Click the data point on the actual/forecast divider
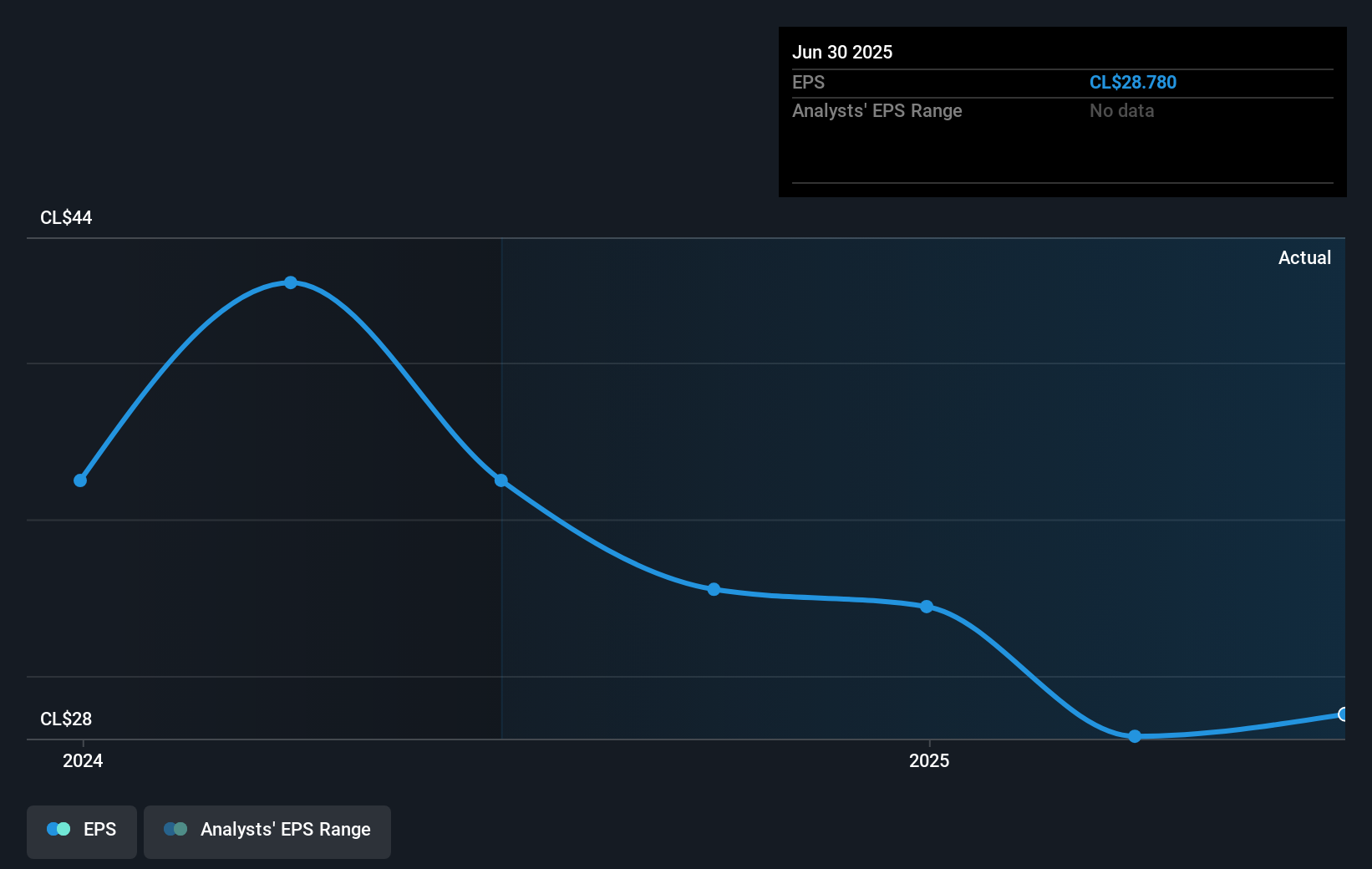This screenshot has height=869, width=1372. 501,480
